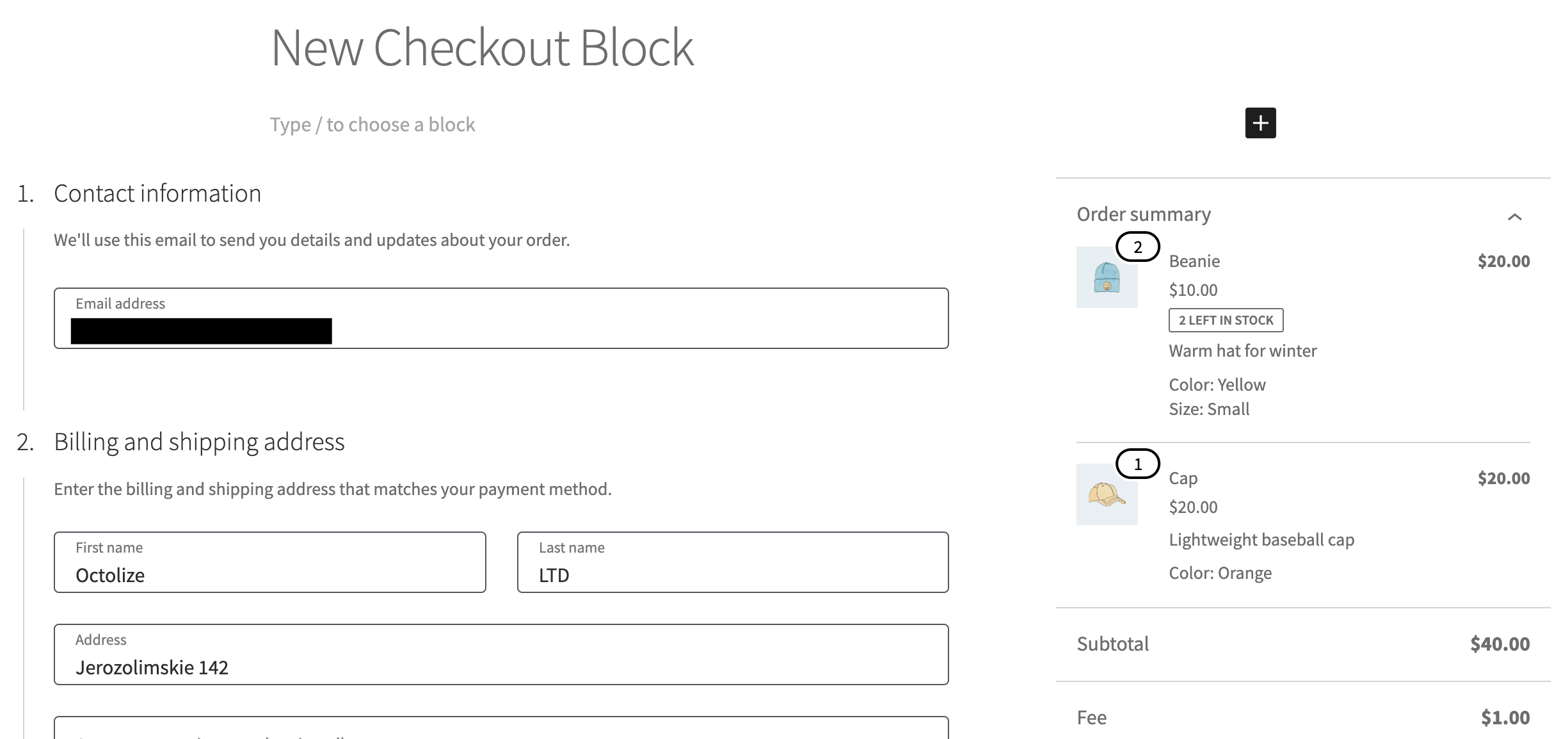This screenshot has height=739, width=1568.
Task: Click the Last name field showing LTD
Action: [x=732, y=574]
